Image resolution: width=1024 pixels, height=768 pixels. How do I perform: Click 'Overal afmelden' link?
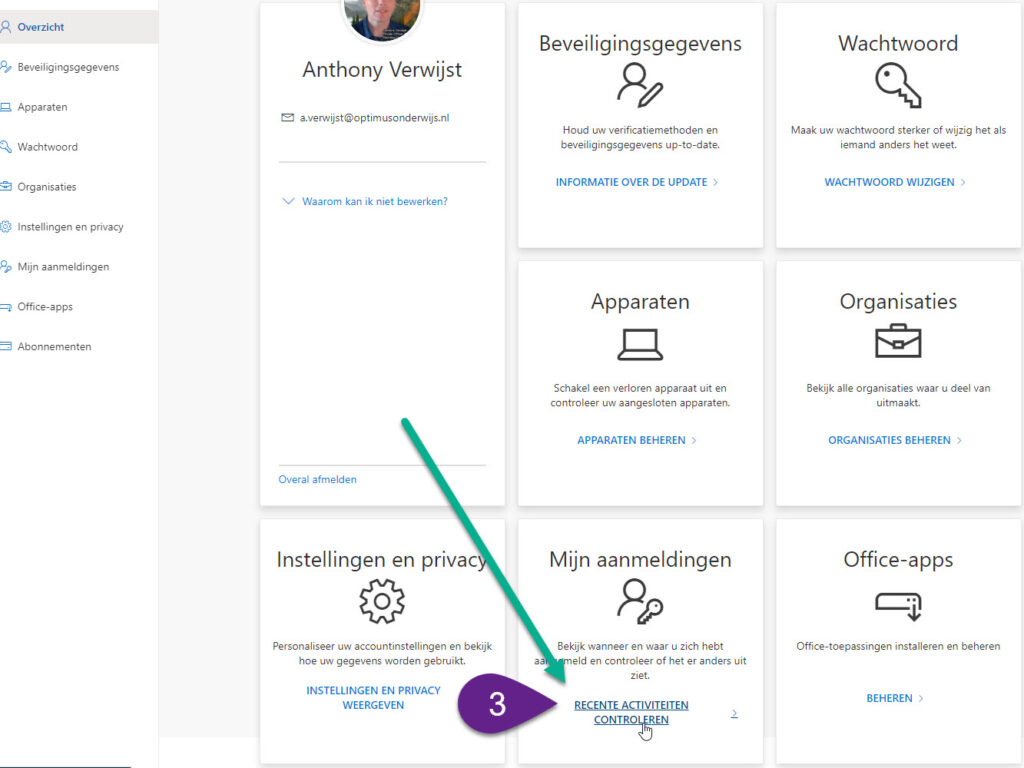click(317, 479)
